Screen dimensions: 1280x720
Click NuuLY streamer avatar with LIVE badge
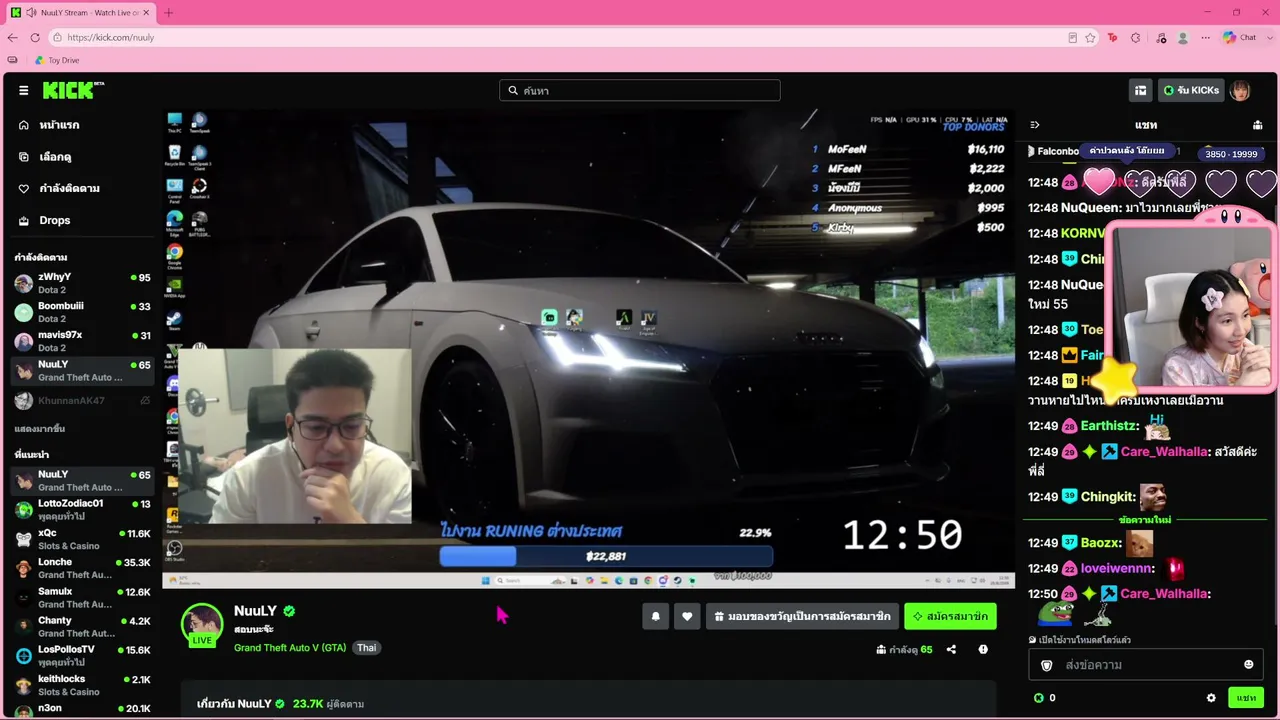pos(202,625)
